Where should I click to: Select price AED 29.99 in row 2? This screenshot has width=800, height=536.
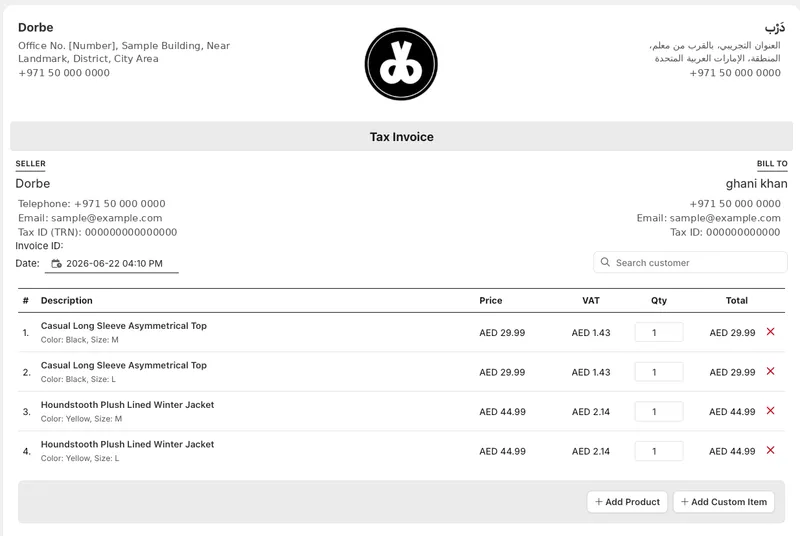[x=502, y=372]
